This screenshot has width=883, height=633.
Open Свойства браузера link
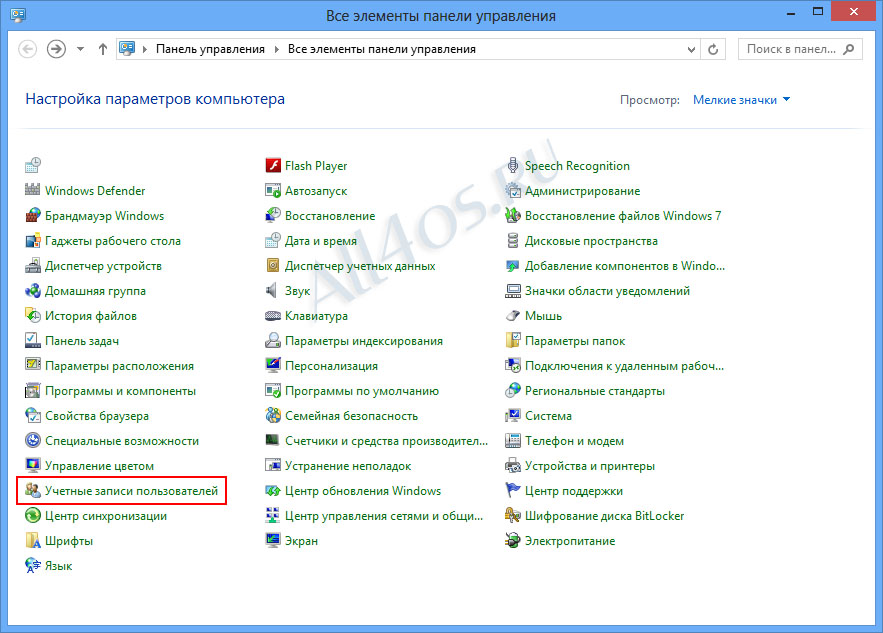pyautogui.click(x=97, y=416)
